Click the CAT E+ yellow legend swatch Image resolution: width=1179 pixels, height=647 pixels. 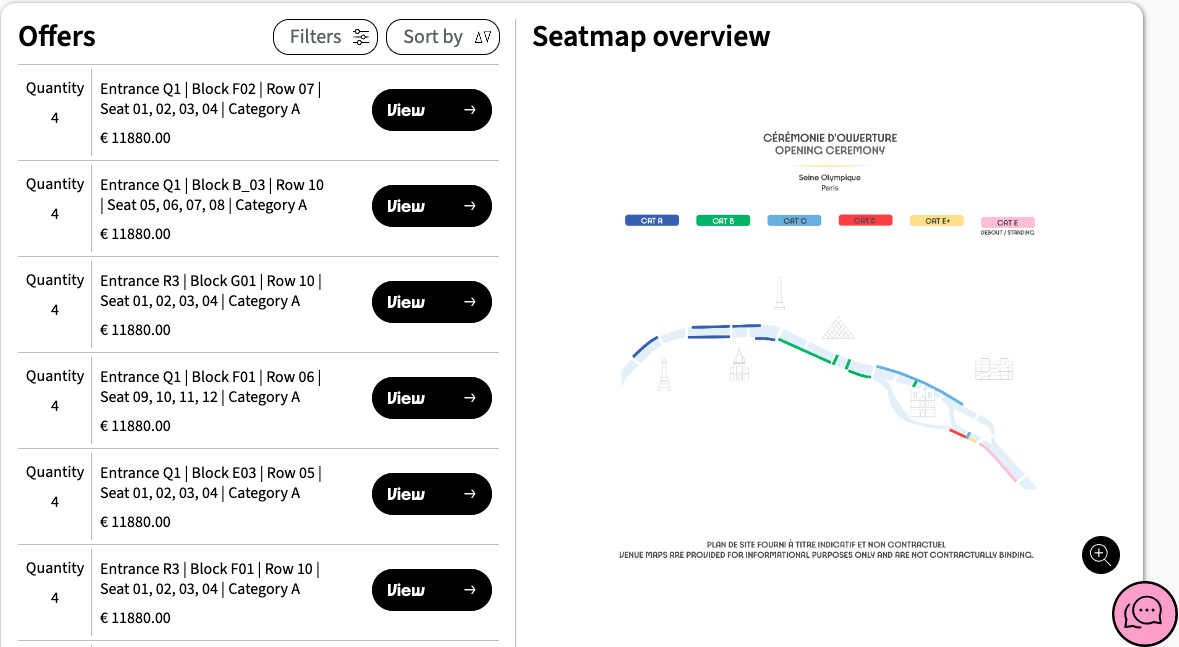936,221
